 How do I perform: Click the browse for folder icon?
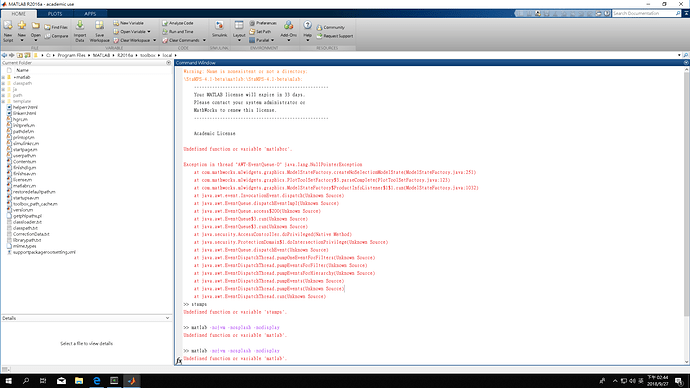point(27,55)
